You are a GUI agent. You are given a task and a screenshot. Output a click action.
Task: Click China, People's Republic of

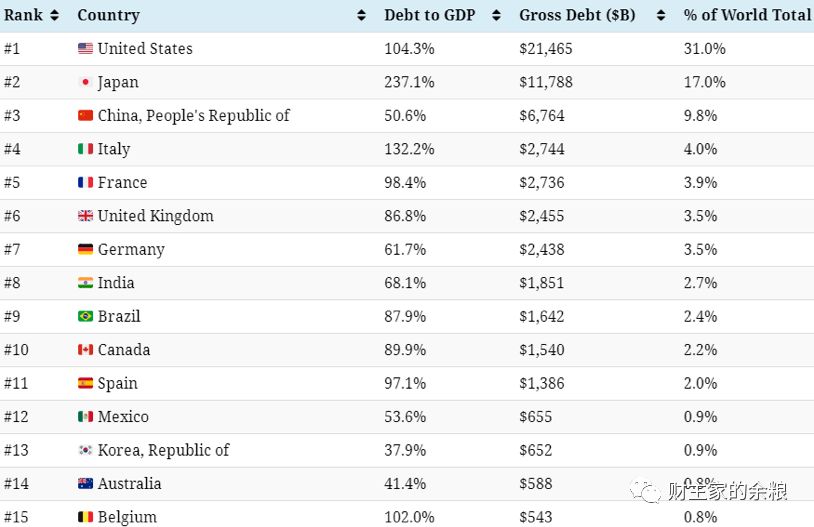[x=193, y=116]
